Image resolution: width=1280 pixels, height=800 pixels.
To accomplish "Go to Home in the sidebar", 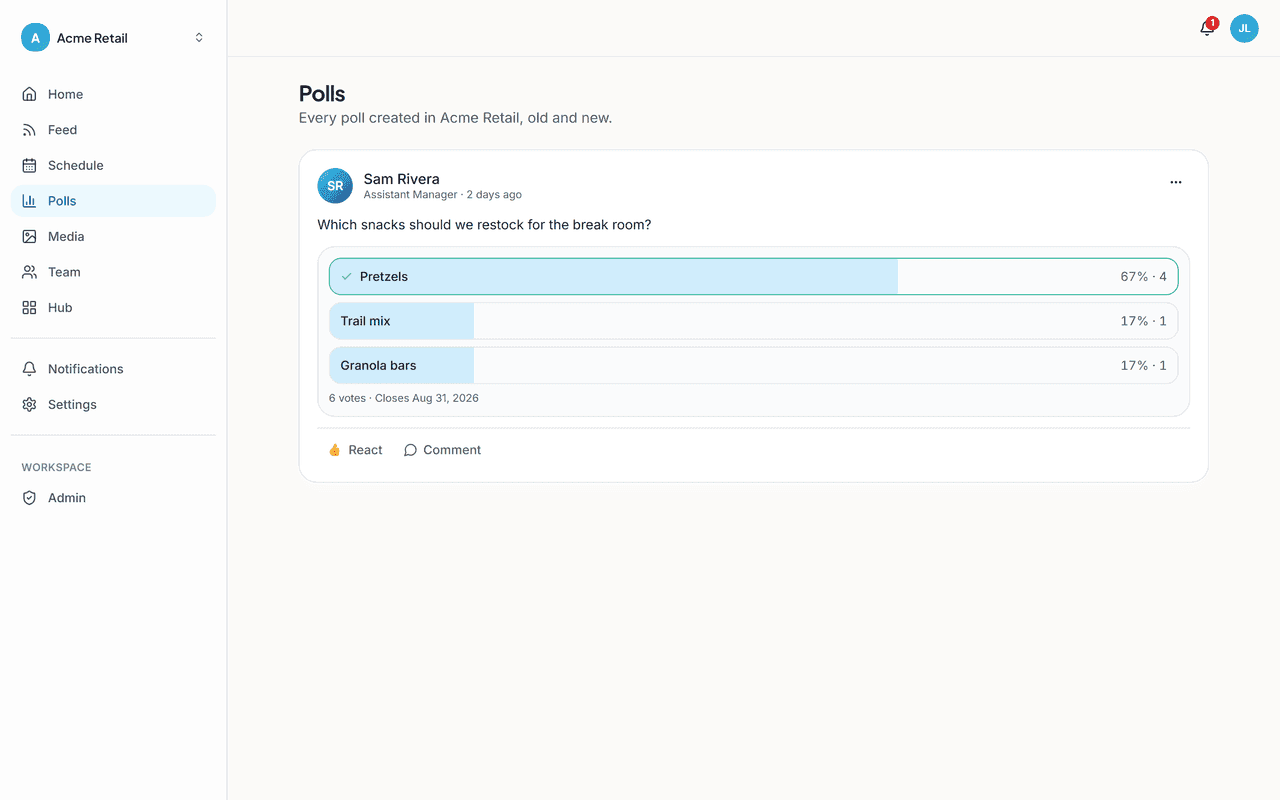I will [113, 94].
